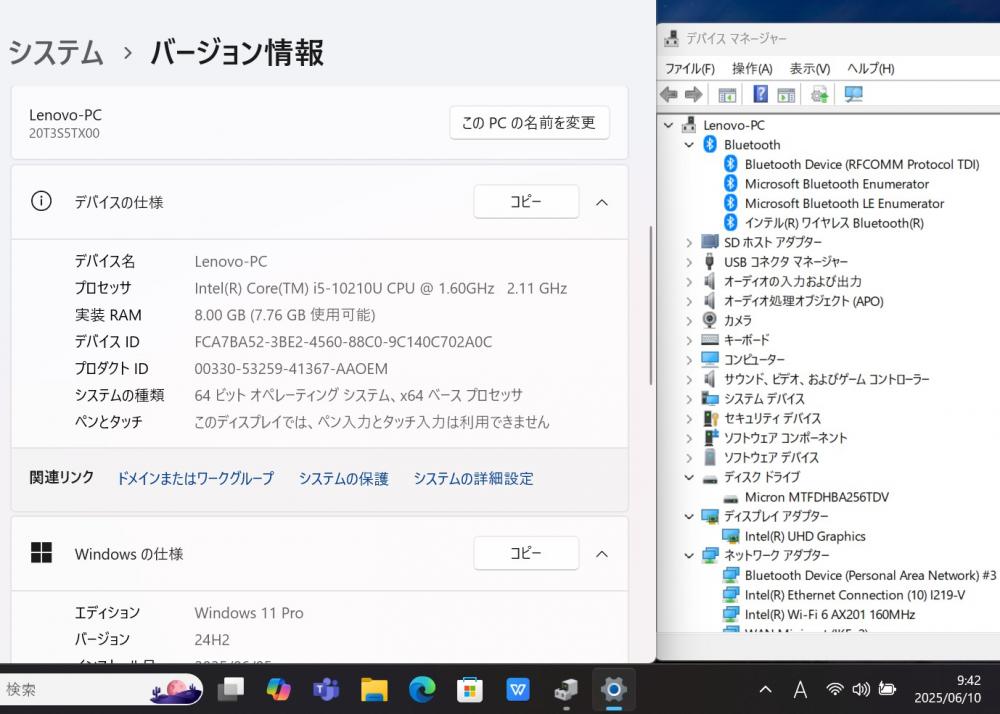Click the battery status tray icon
Image resolution: width=1000 pixels, height=714 pixels.
pos(887,689)
